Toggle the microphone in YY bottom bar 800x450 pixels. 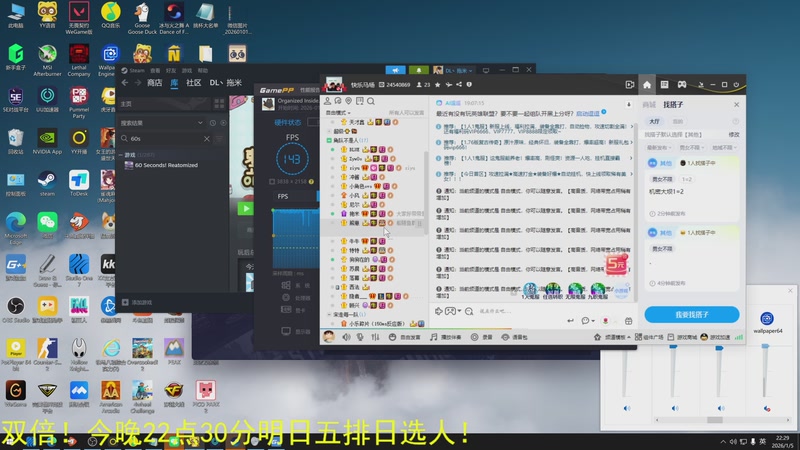(360, 337)
